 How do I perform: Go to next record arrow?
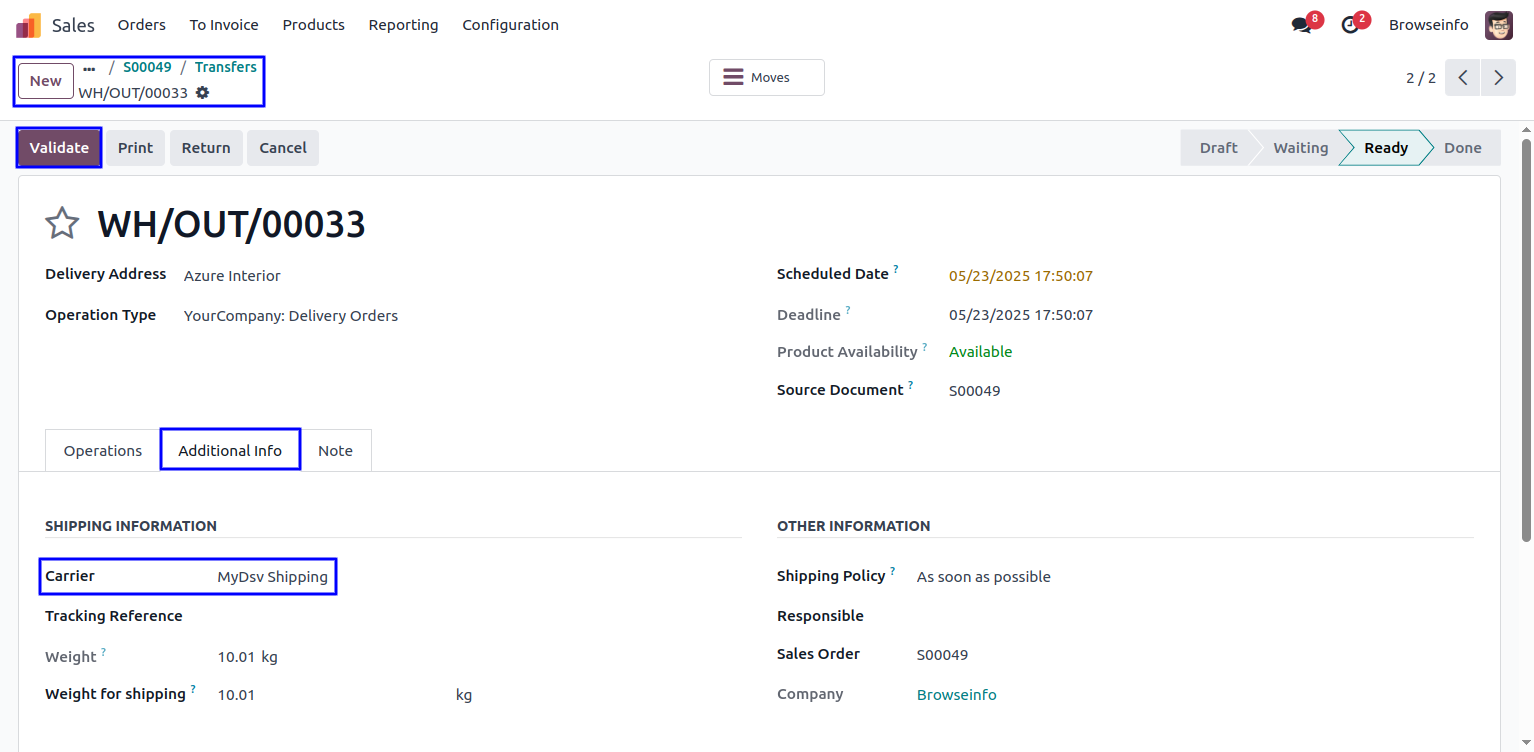coord(1498,78)
